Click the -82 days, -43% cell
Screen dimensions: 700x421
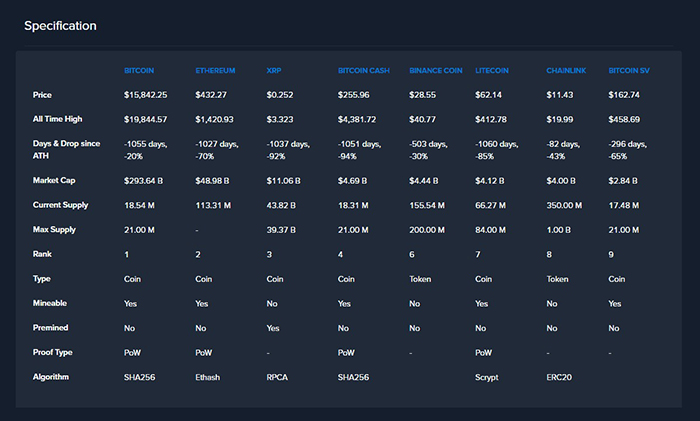point(563,150)
